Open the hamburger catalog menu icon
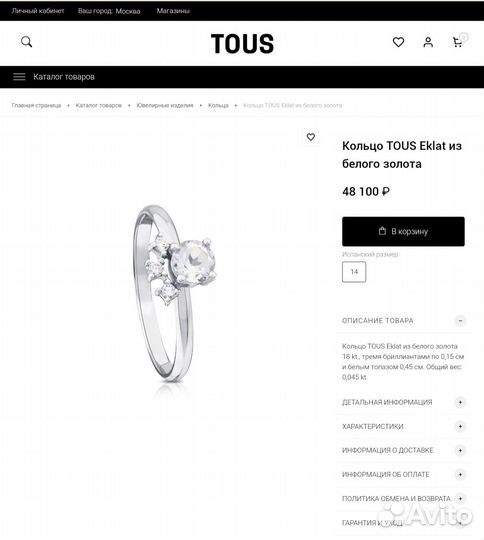 click(19, 77)
